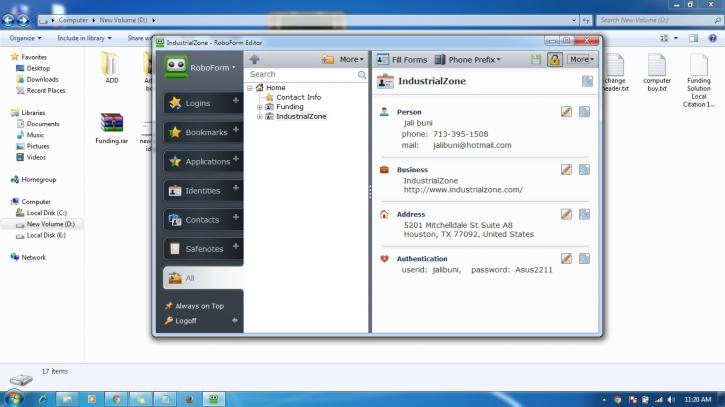Viewport: 725px width, 407px height.
Task: Click phone number 713-395-1508
Action: [461, 134]
